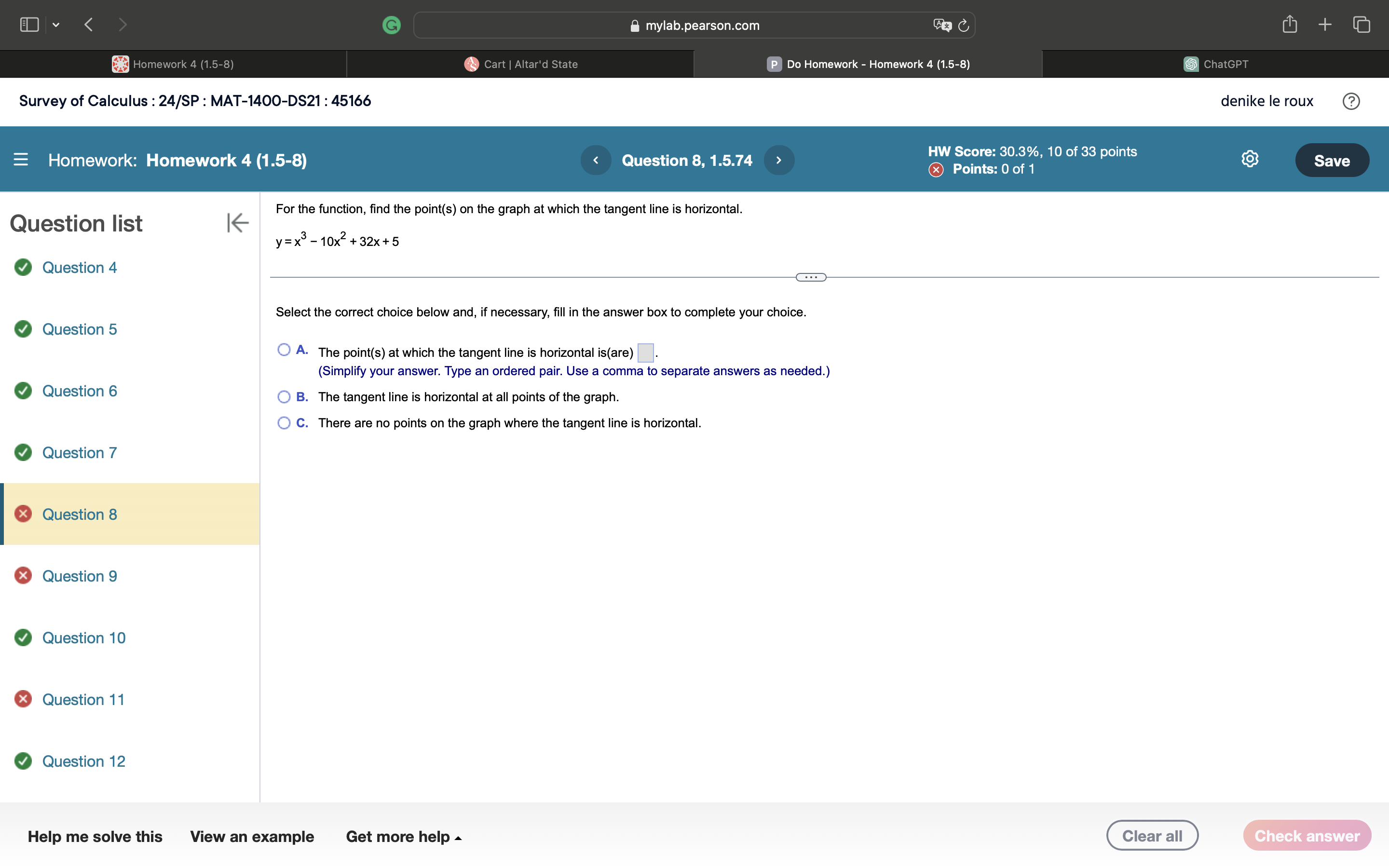The image size is (1389, 868).
Task: Select answer choice C radio button
Action: 284,423
